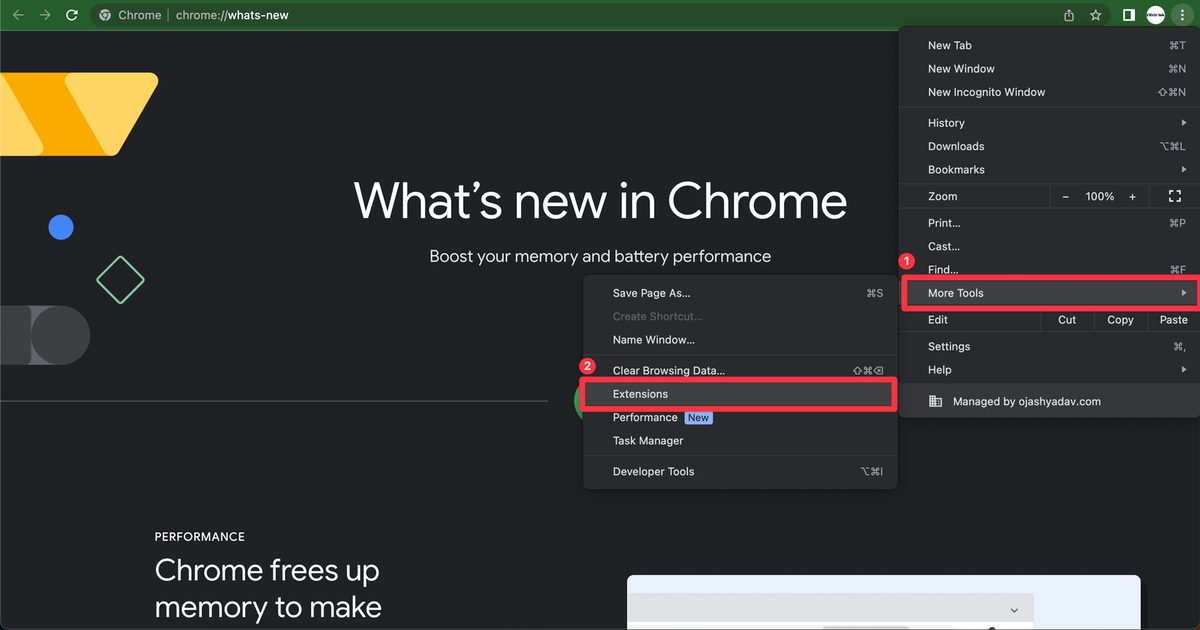Open the side panel icon

coord(1128,14)
